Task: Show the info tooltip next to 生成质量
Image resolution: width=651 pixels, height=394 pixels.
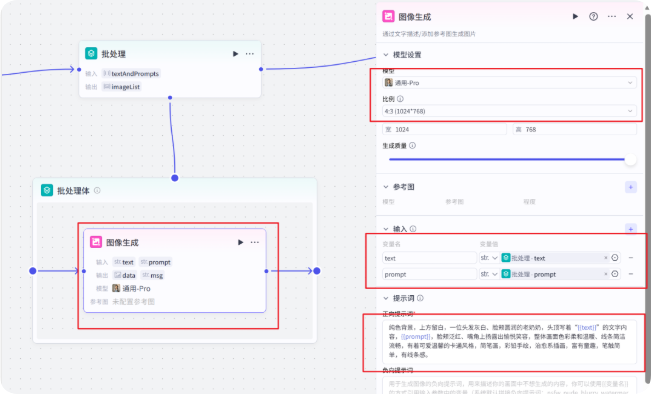Action: [x=412, y=146]
